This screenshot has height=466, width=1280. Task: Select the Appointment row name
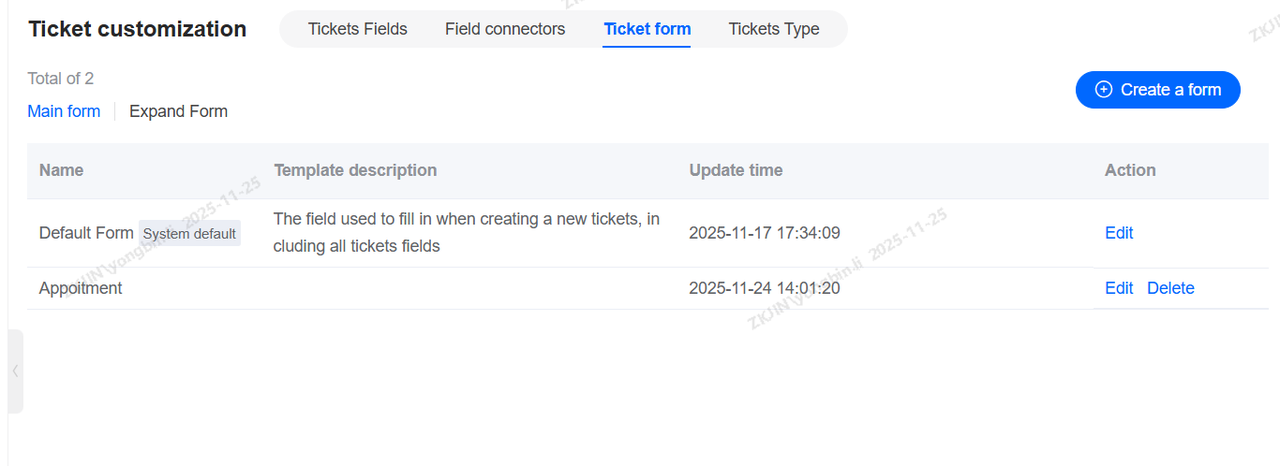pos(81,288)
